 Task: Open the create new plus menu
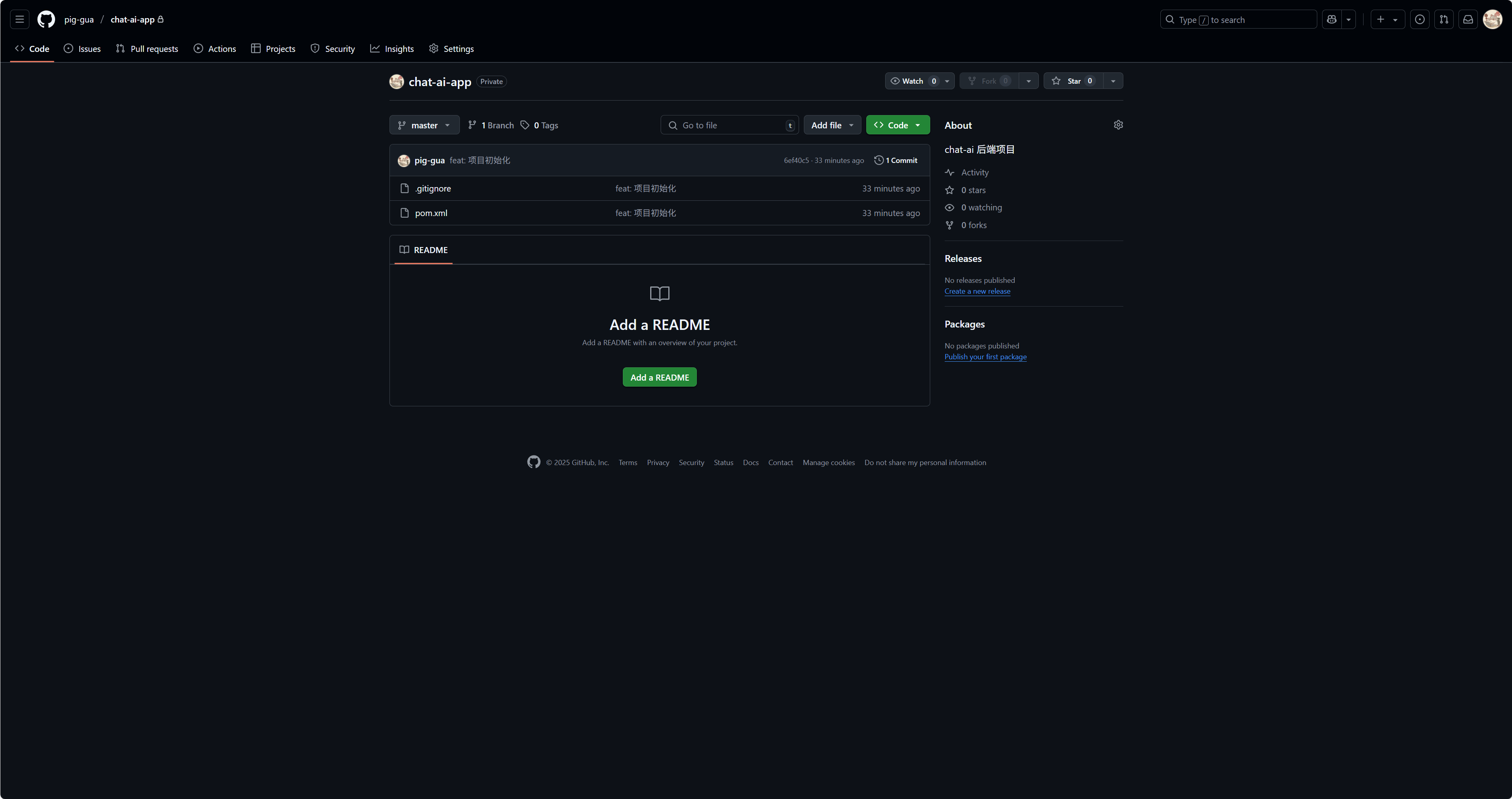tap(1387, 19)
